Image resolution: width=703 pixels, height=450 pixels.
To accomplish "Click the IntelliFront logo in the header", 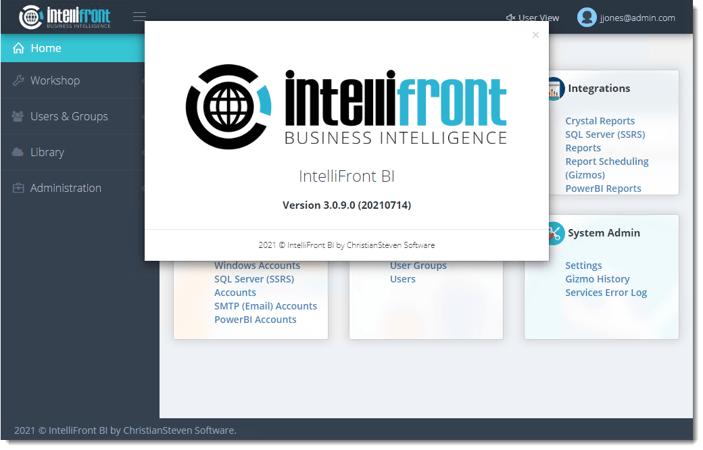I will tap(65, 17).
